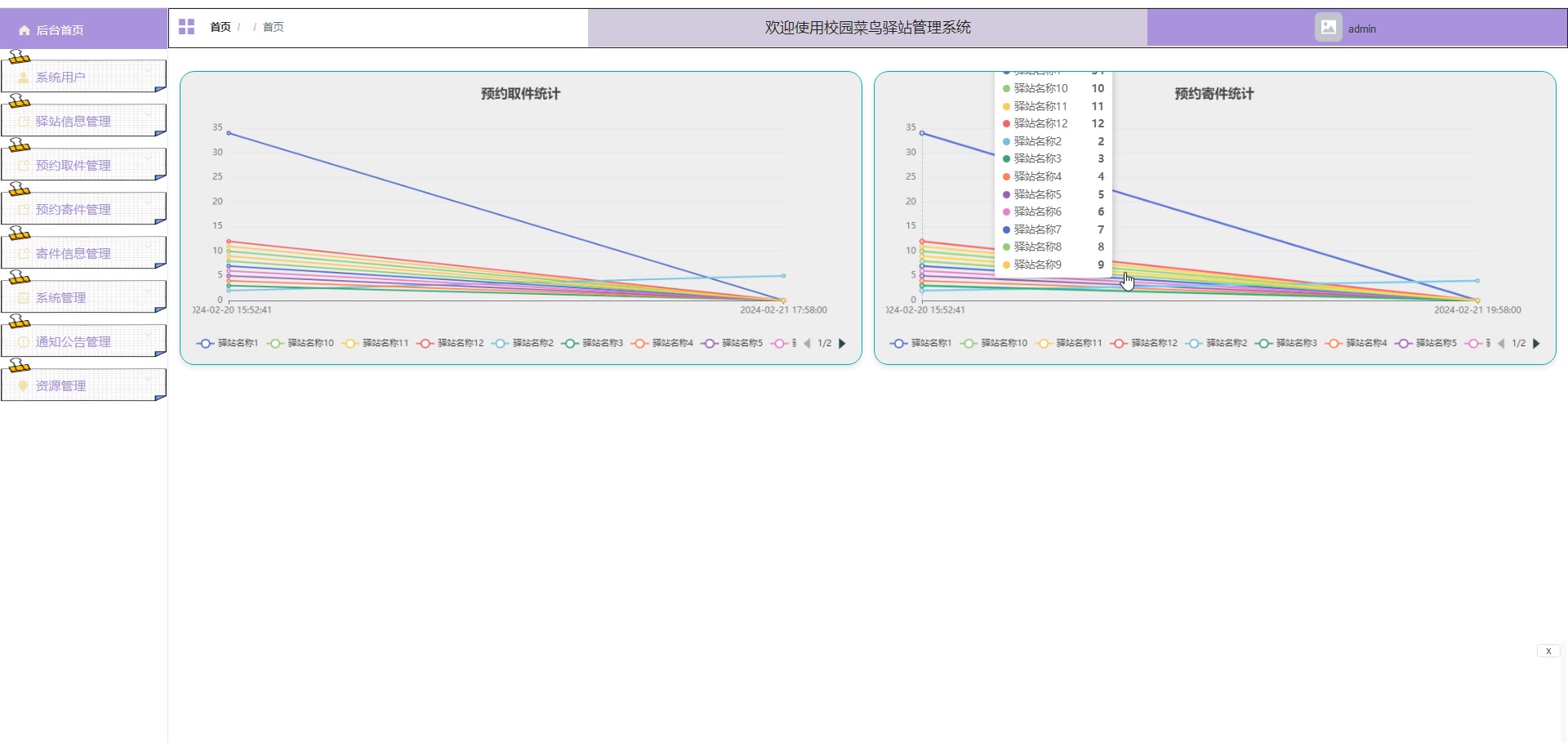Toggle 驿站名称1 series in 预约取件统计 legend
This screenshot has height=743, width=1568.
pyautogui.click(x=227, y=344)
